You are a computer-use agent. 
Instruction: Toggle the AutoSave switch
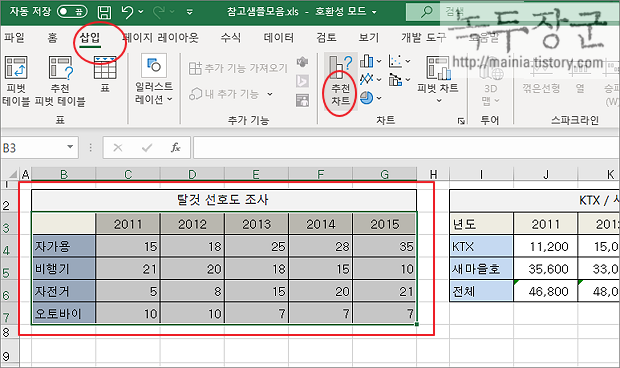[x=72, y=11]
